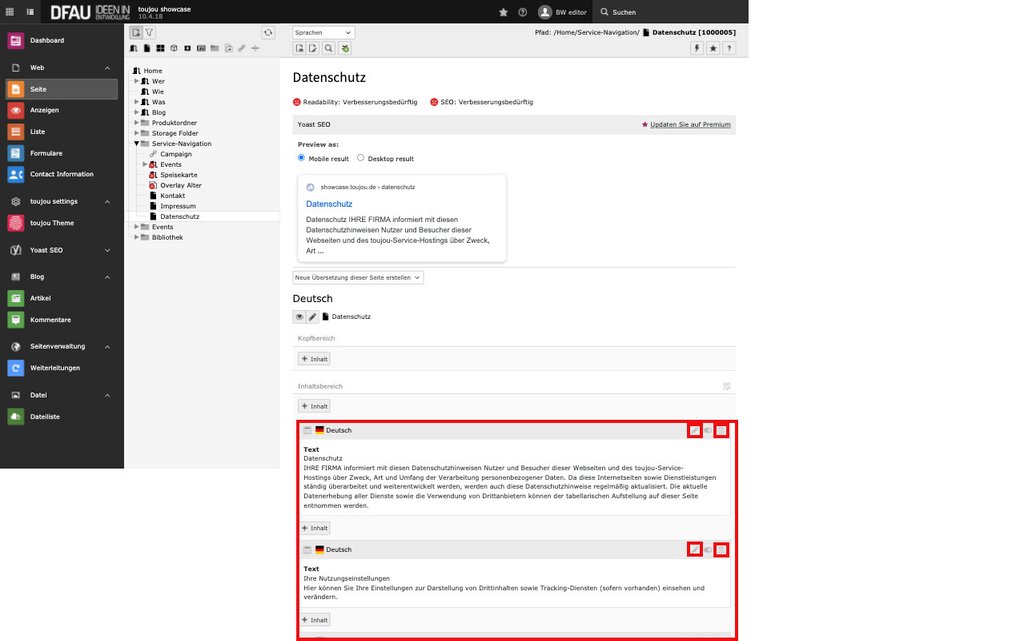Click edit pencil of Datenschutz text element
The height and width of the screenshot is (641, 1024).
coord(694,430)
